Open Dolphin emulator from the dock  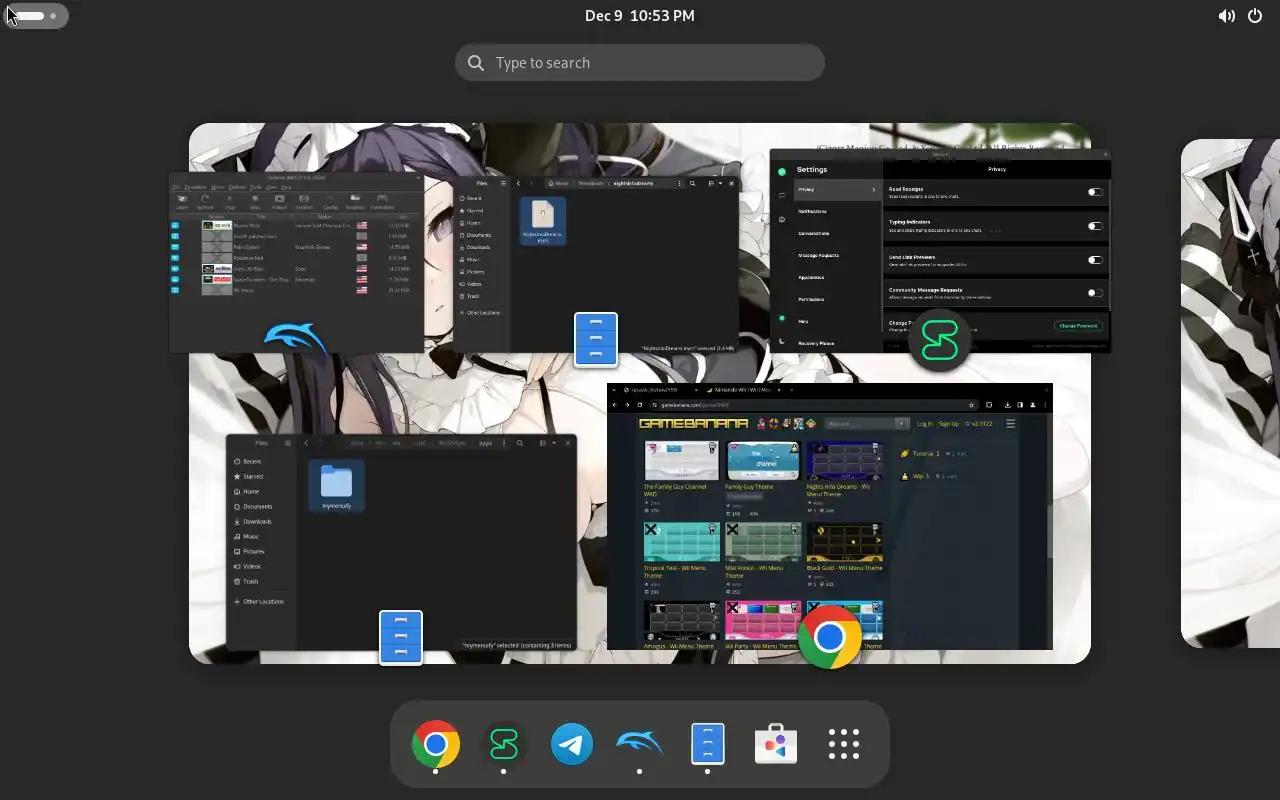pyautogui.click(x=640, y=744)
